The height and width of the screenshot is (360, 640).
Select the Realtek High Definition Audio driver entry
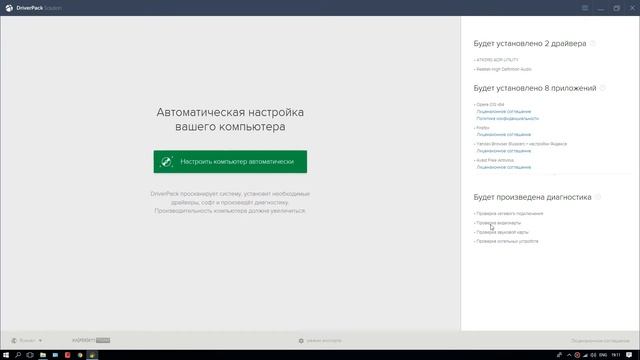point(503,69)
